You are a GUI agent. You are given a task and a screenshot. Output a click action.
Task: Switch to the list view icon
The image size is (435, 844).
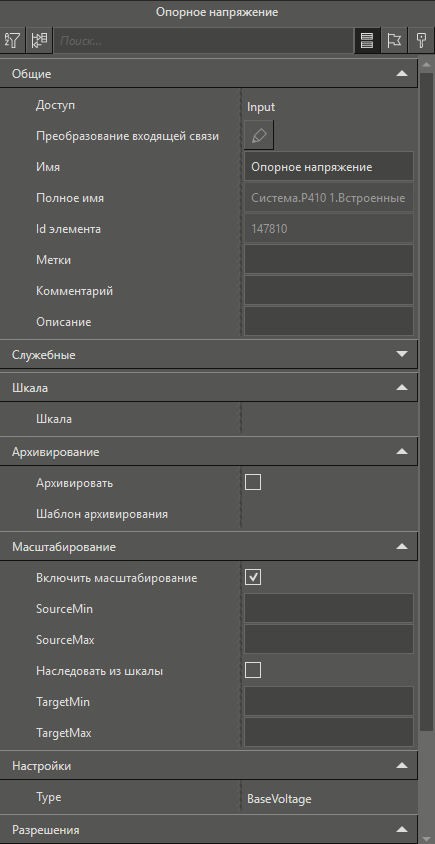(x=367, y=40)
